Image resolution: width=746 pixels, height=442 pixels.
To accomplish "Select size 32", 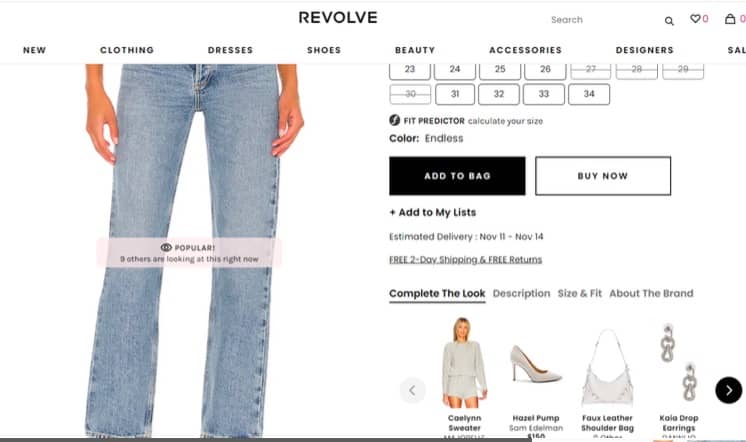I will [x=499, y=94].
